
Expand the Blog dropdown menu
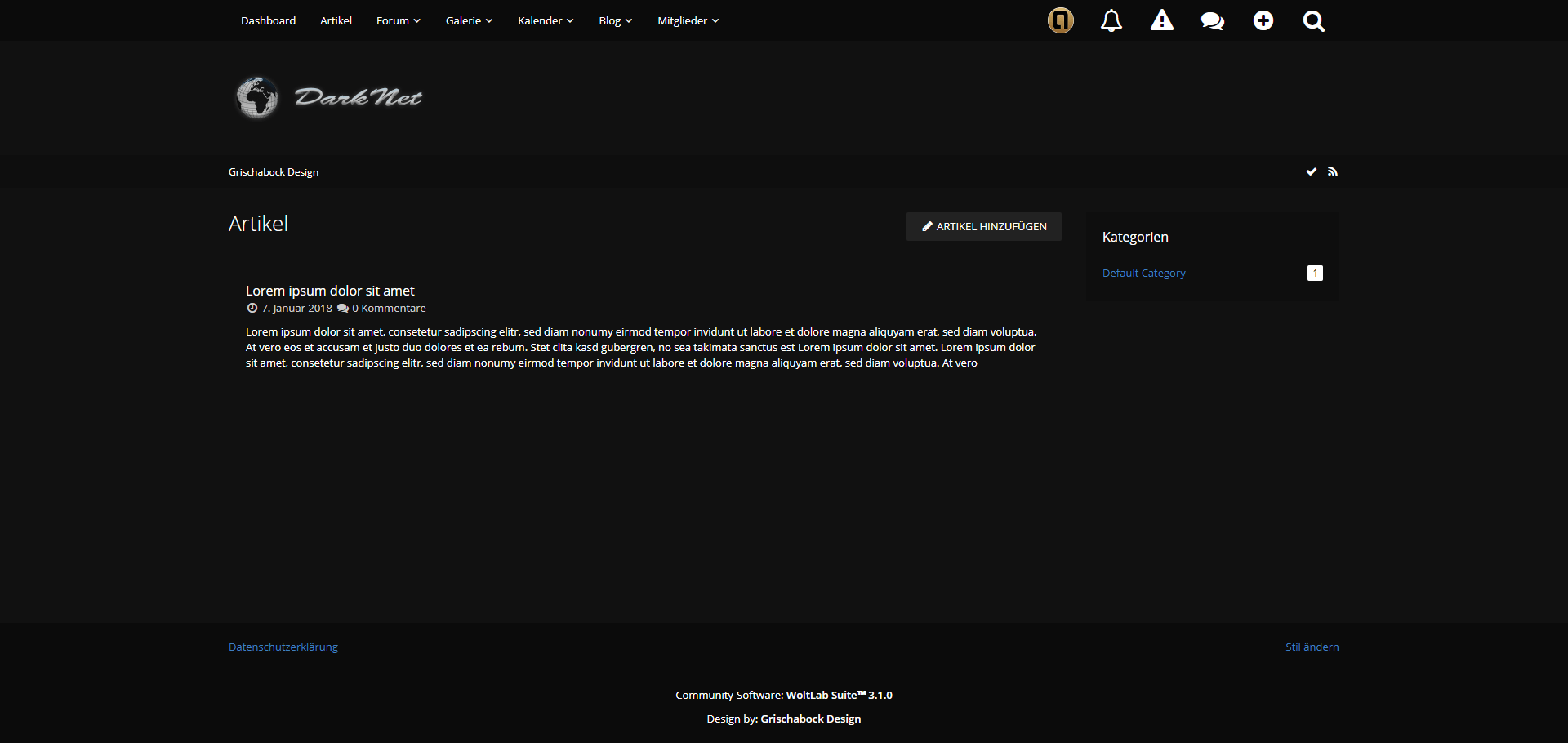615,20
